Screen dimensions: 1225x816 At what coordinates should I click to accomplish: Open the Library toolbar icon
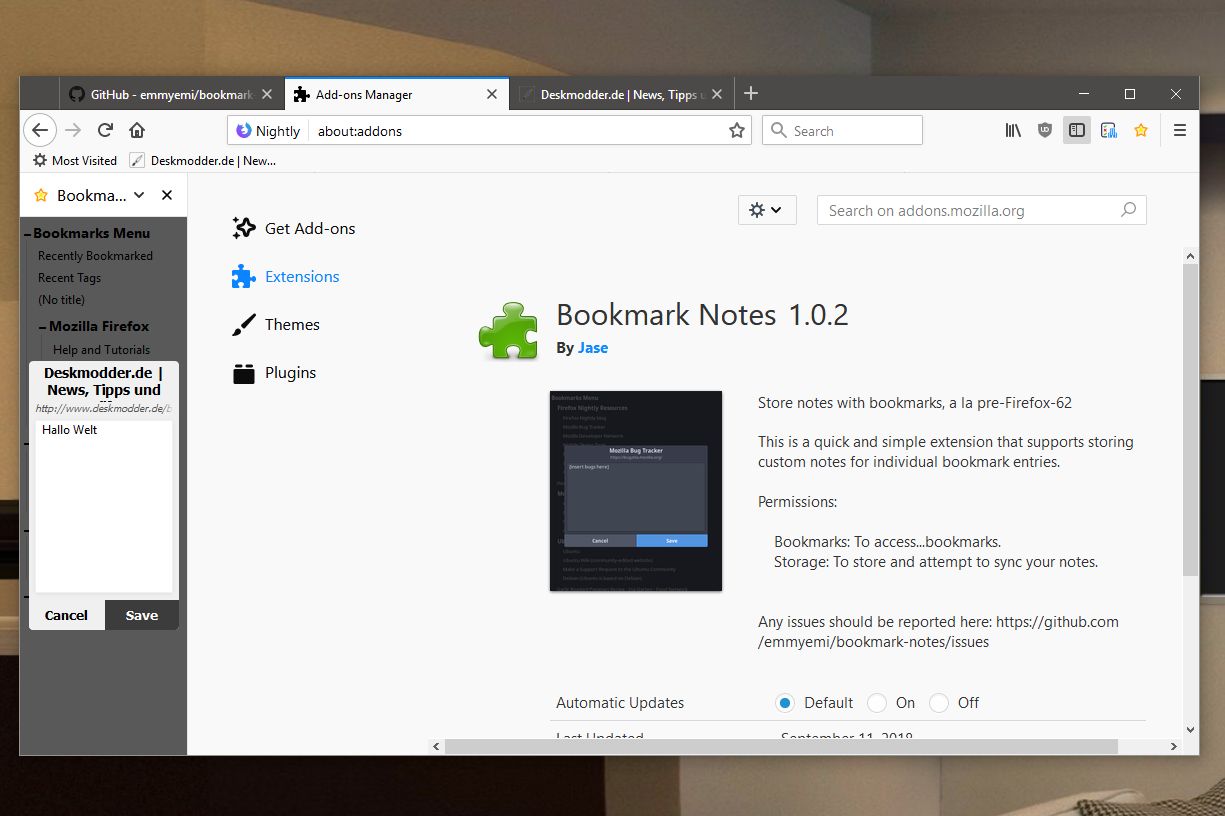click(1013, 130)
